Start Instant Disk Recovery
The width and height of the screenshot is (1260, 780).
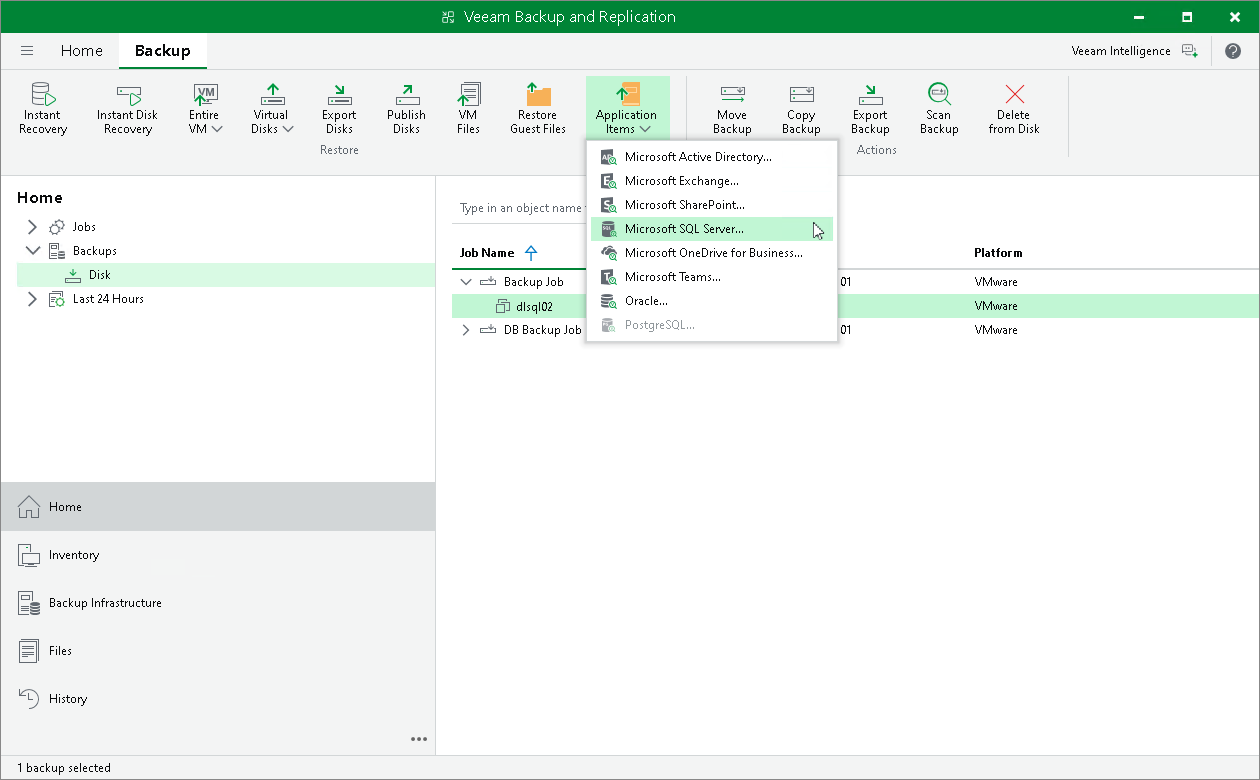127,108
